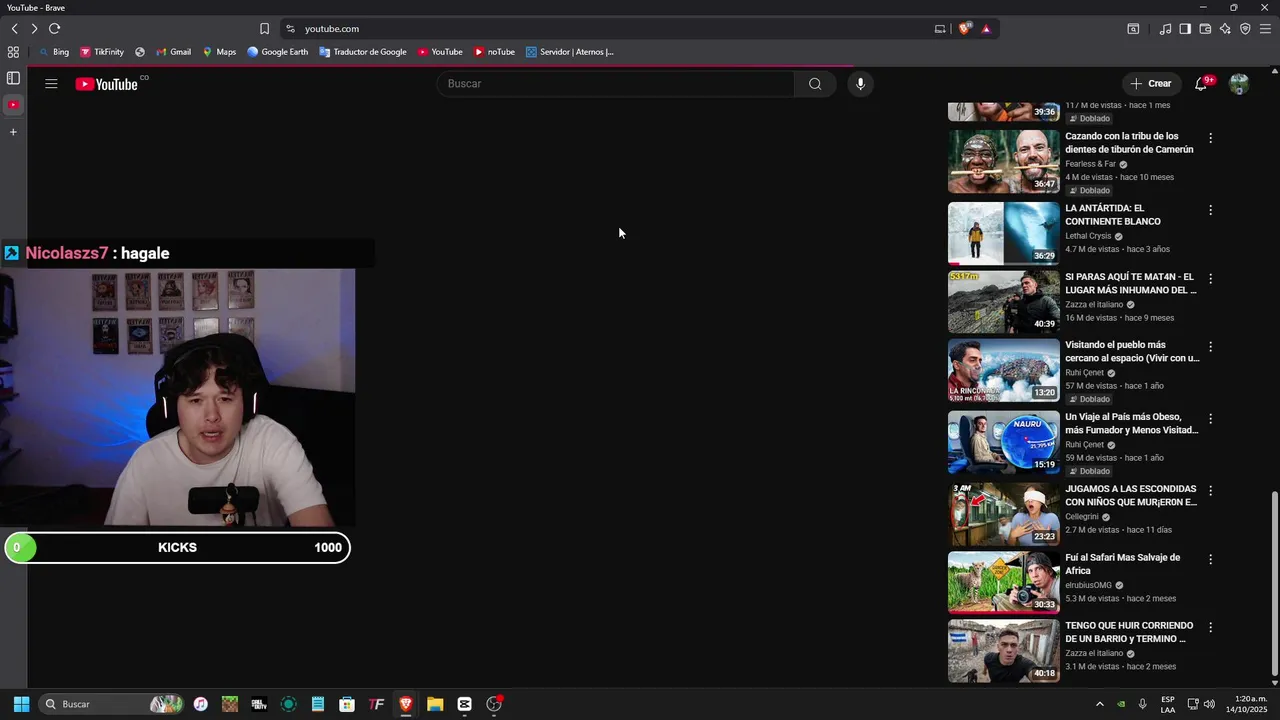Open the CapCut taskbar icon
1280x720 pixels.
(x=464, y=704)
